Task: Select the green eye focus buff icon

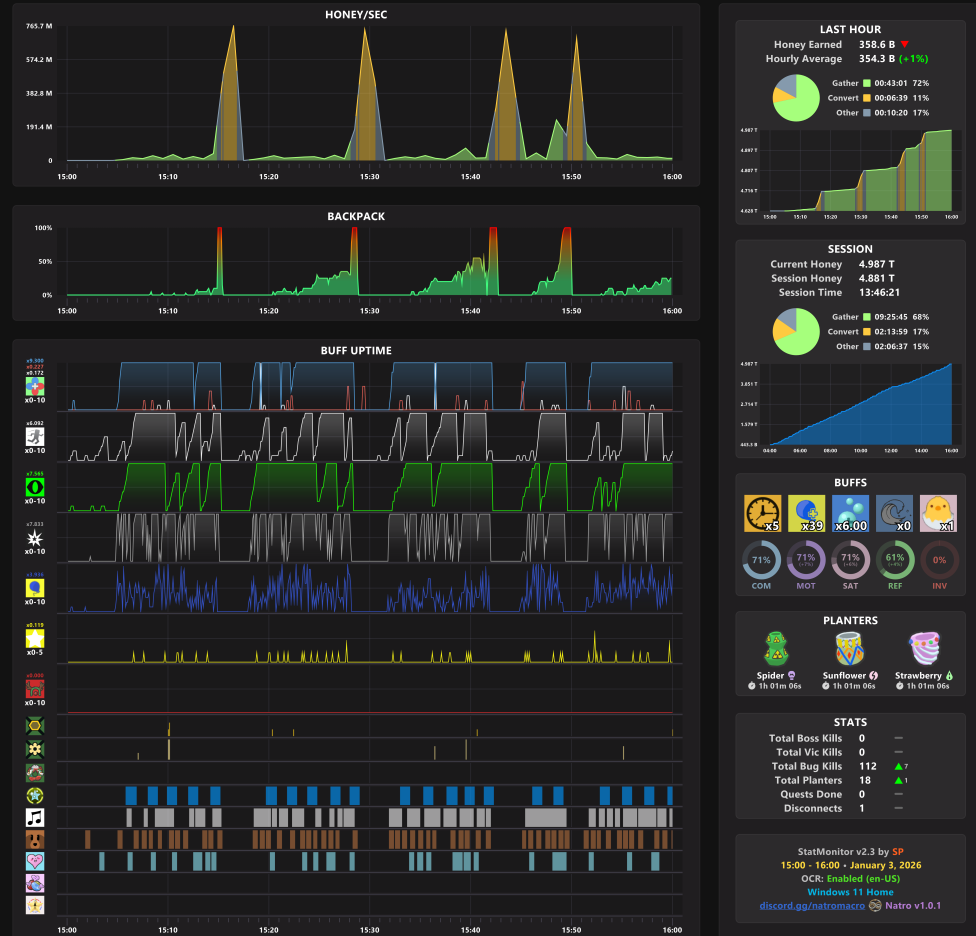Action: pos(35,487)
